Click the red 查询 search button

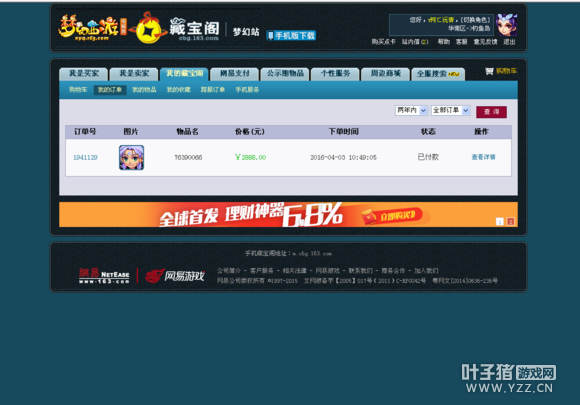[x=491, y=112]
